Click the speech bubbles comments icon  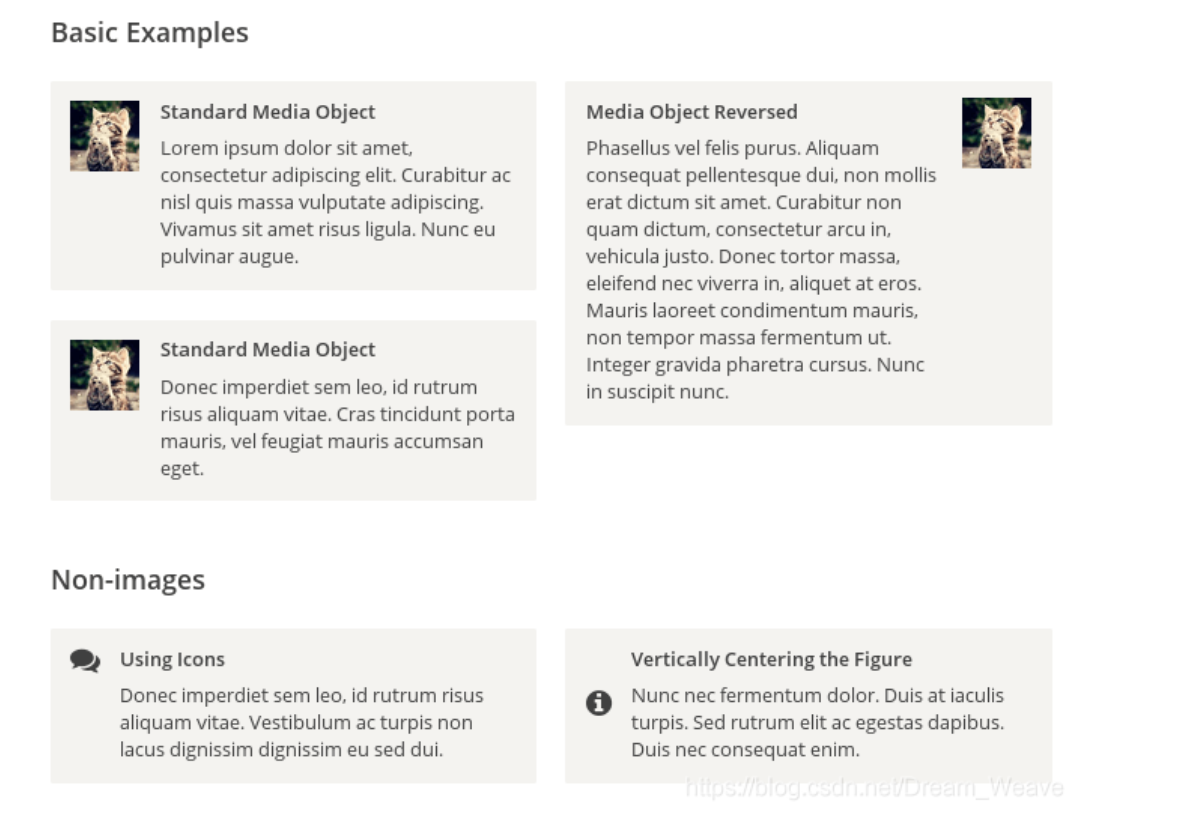(85, 661)
